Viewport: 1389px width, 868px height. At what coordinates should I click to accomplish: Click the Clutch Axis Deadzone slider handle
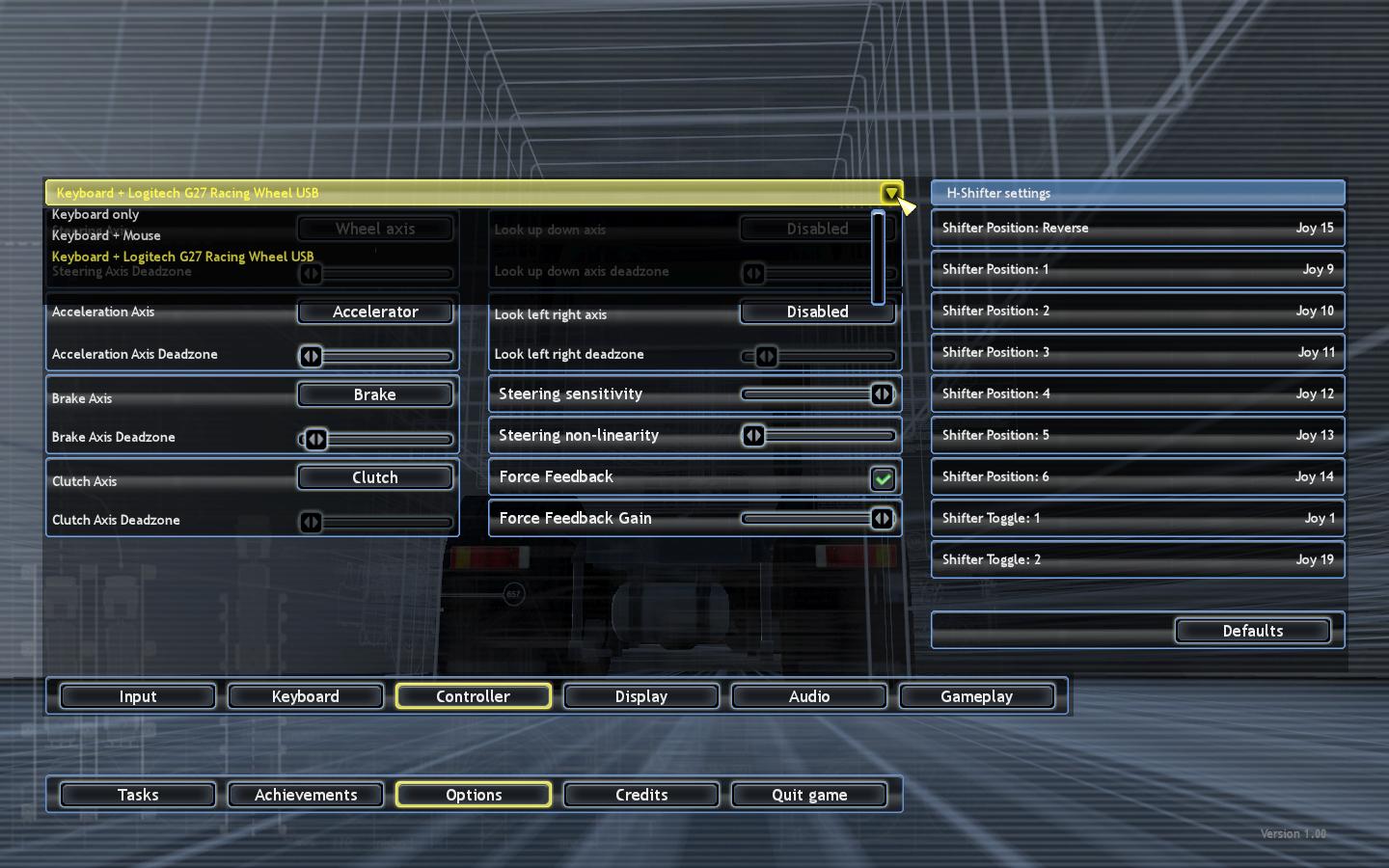311,522
